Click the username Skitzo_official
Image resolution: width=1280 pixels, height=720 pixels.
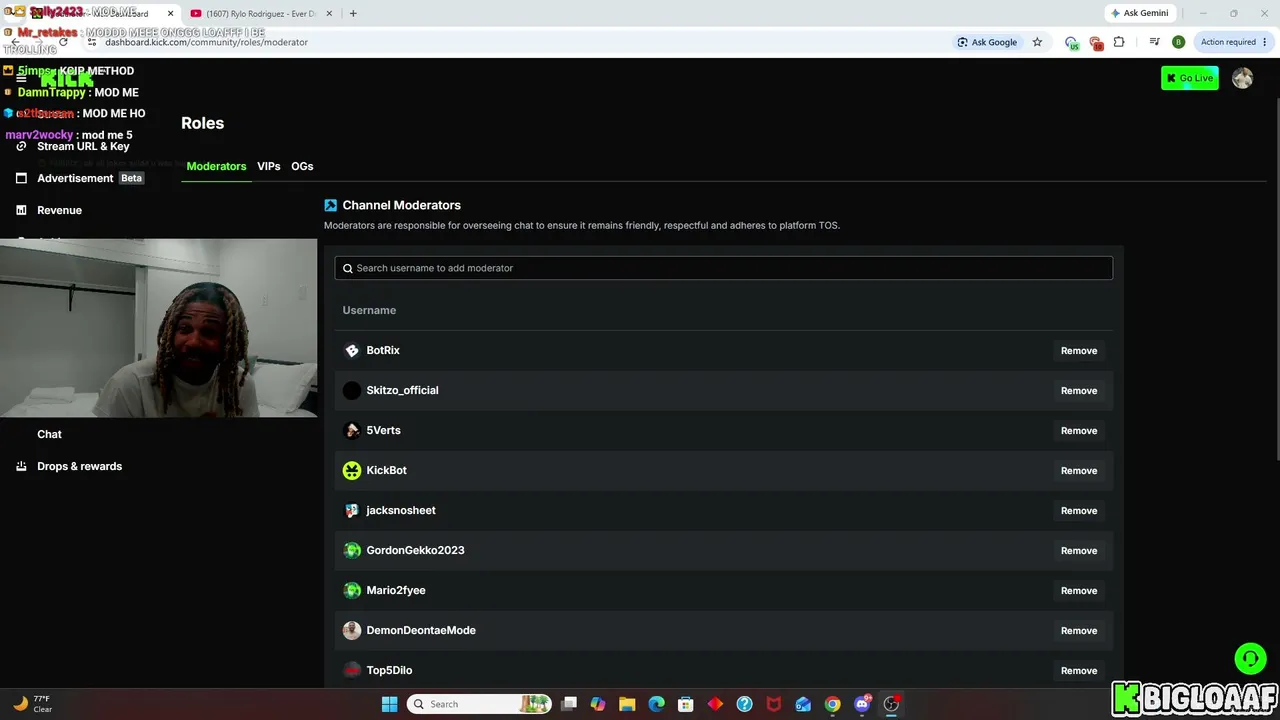[402, 390]
